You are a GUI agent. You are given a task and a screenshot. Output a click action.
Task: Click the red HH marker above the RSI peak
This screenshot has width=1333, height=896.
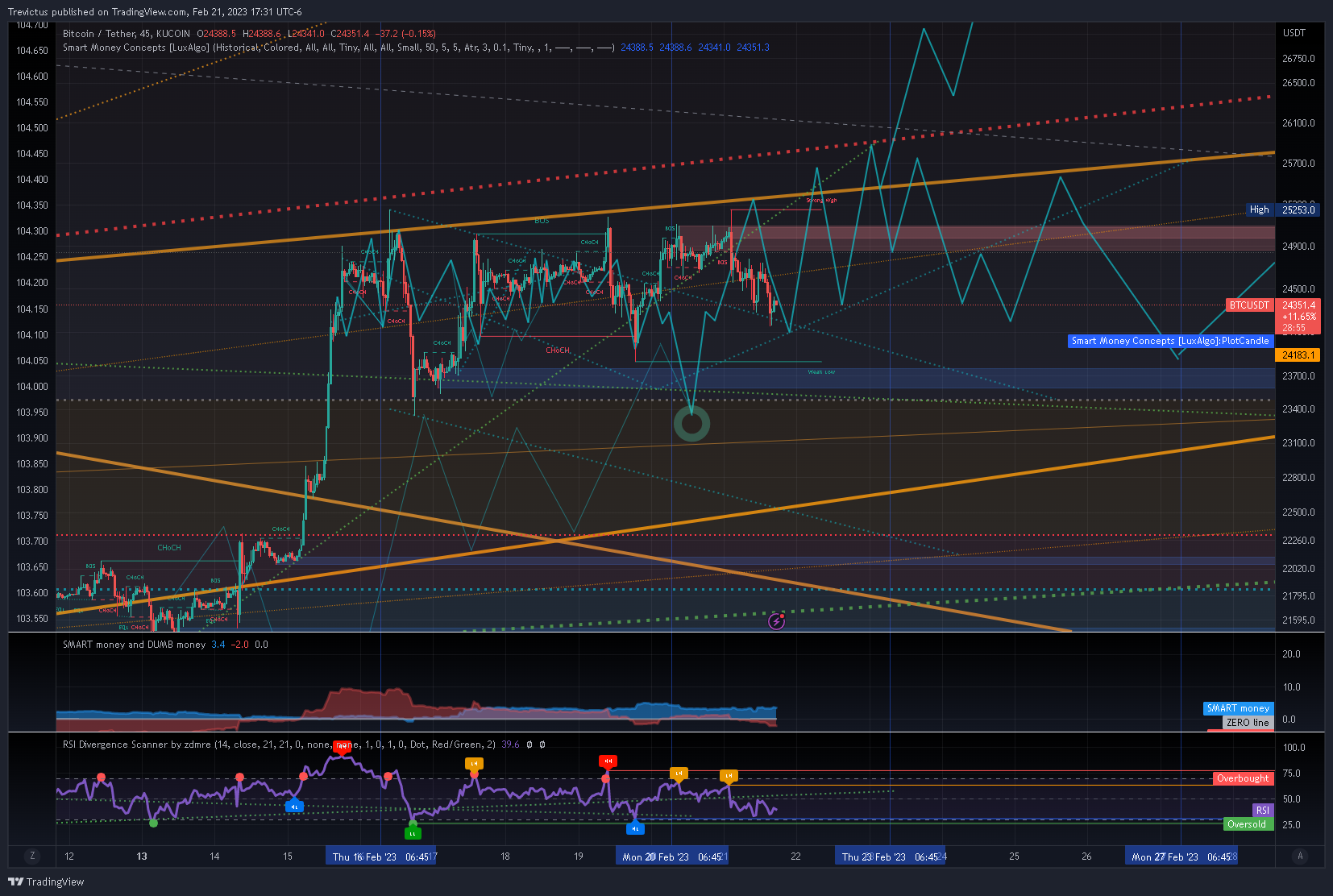342,746
